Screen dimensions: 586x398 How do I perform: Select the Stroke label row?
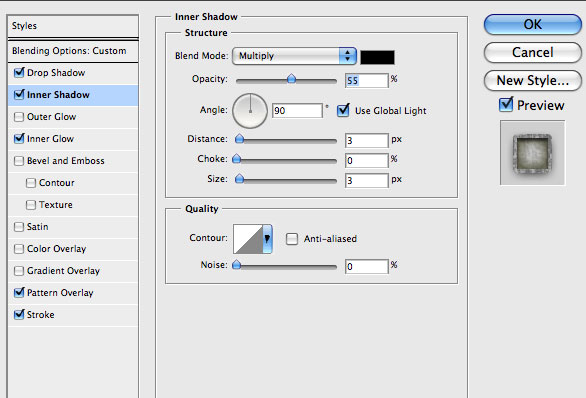coord(73,315)
